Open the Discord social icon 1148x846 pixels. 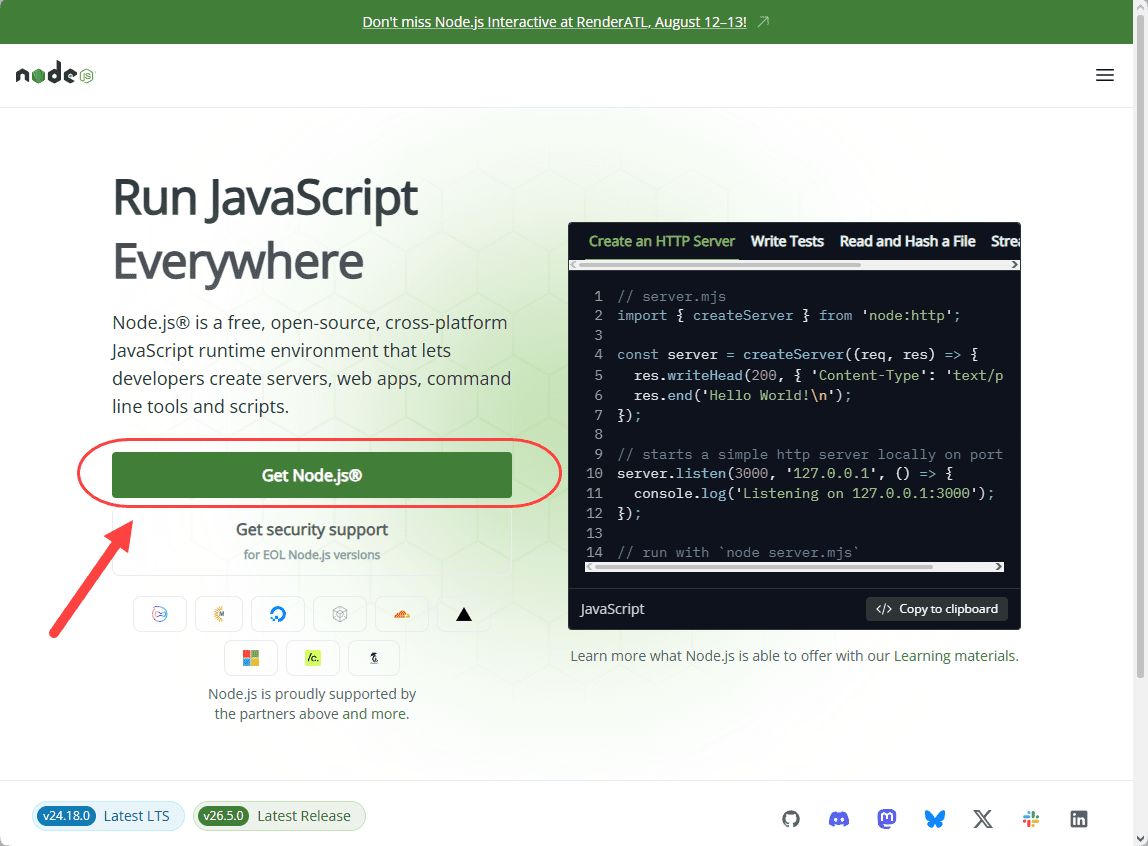838,818
